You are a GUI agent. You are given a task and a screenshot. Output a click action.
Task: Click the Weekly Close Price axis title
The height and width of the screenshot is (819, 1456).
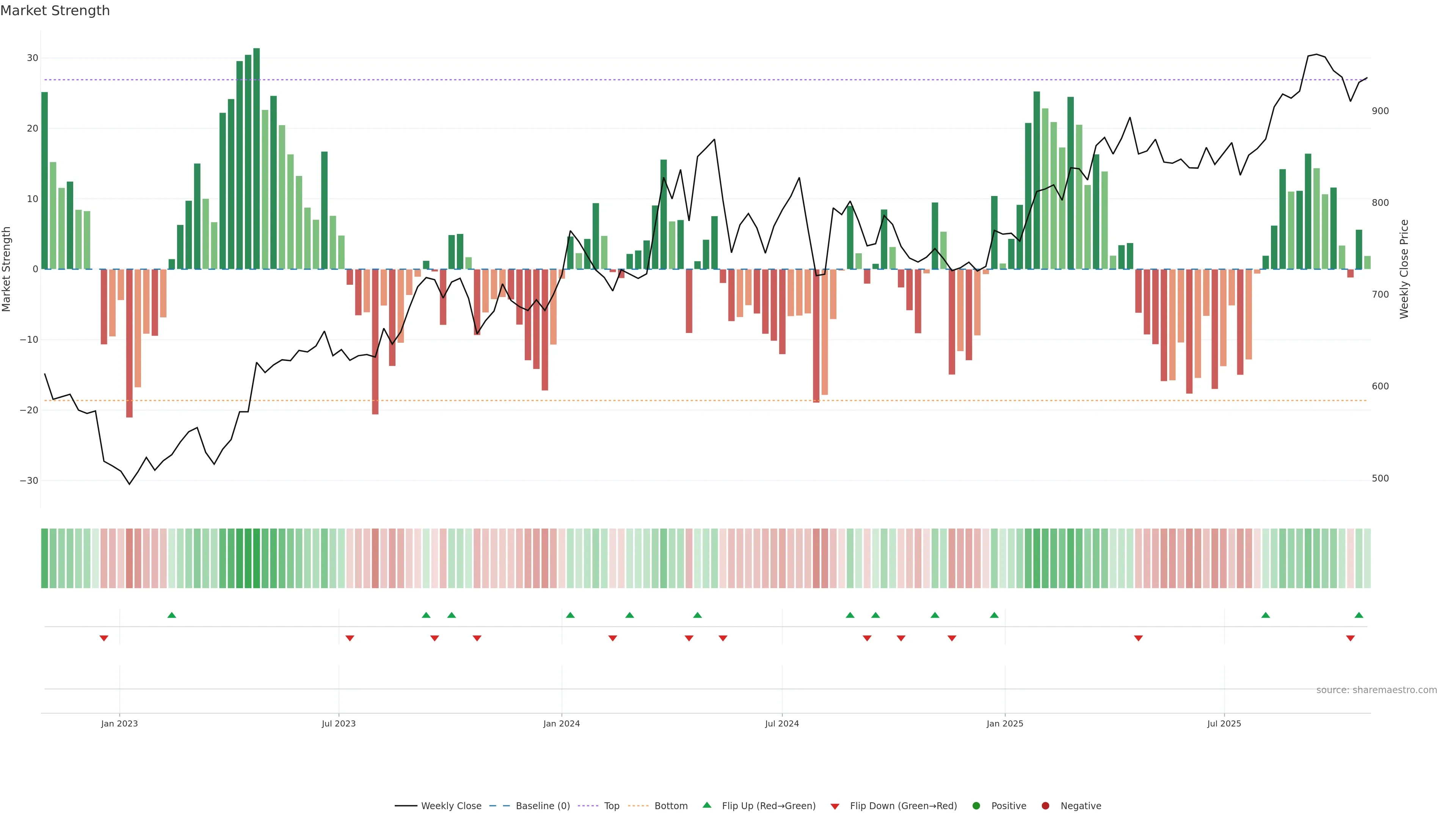(1404, 269)
